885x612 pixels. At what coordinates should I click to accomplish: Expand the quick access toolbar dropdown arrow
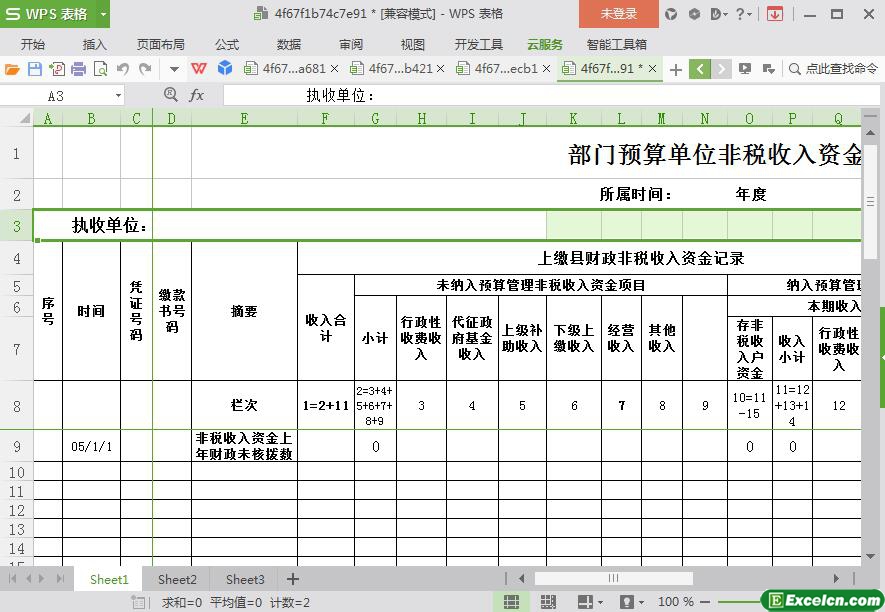tap(174, 69)
